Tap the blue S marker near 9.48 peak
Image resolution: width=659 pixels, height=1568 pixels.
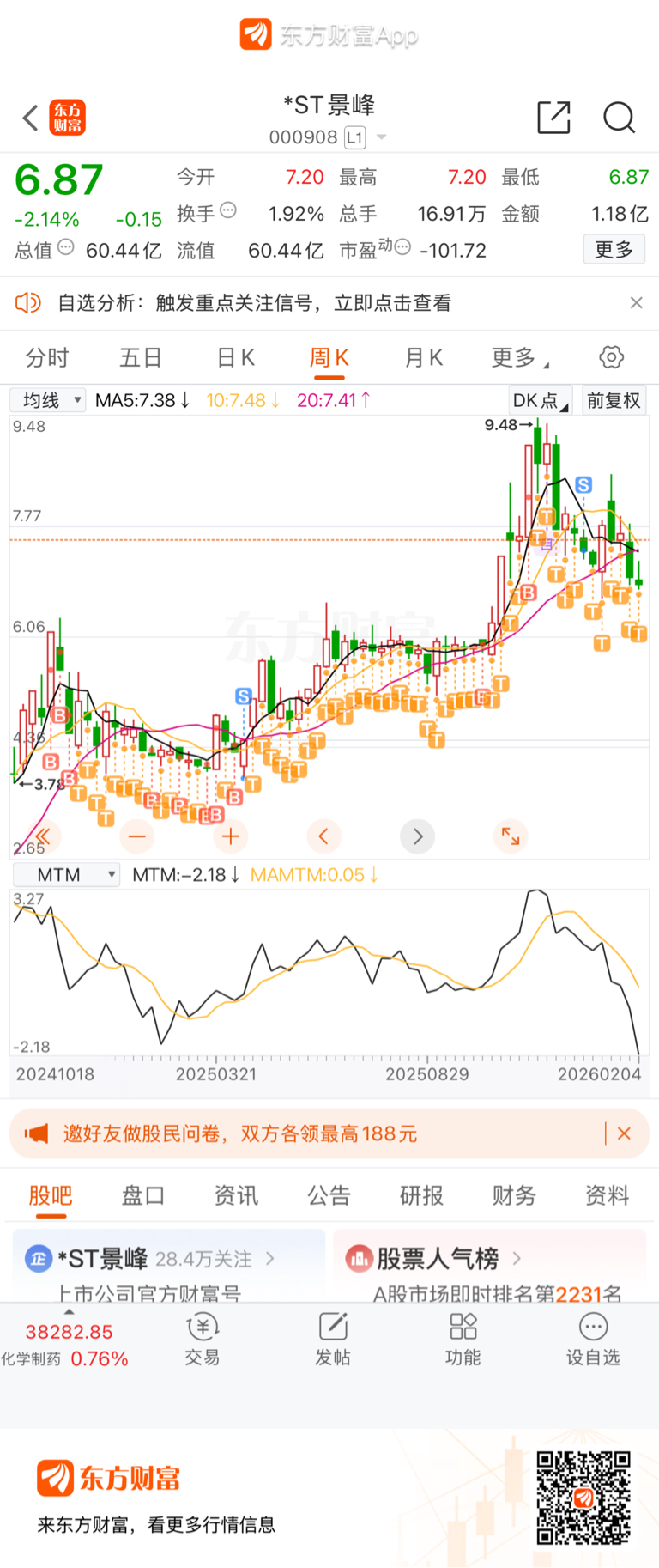tap(583, 485)
